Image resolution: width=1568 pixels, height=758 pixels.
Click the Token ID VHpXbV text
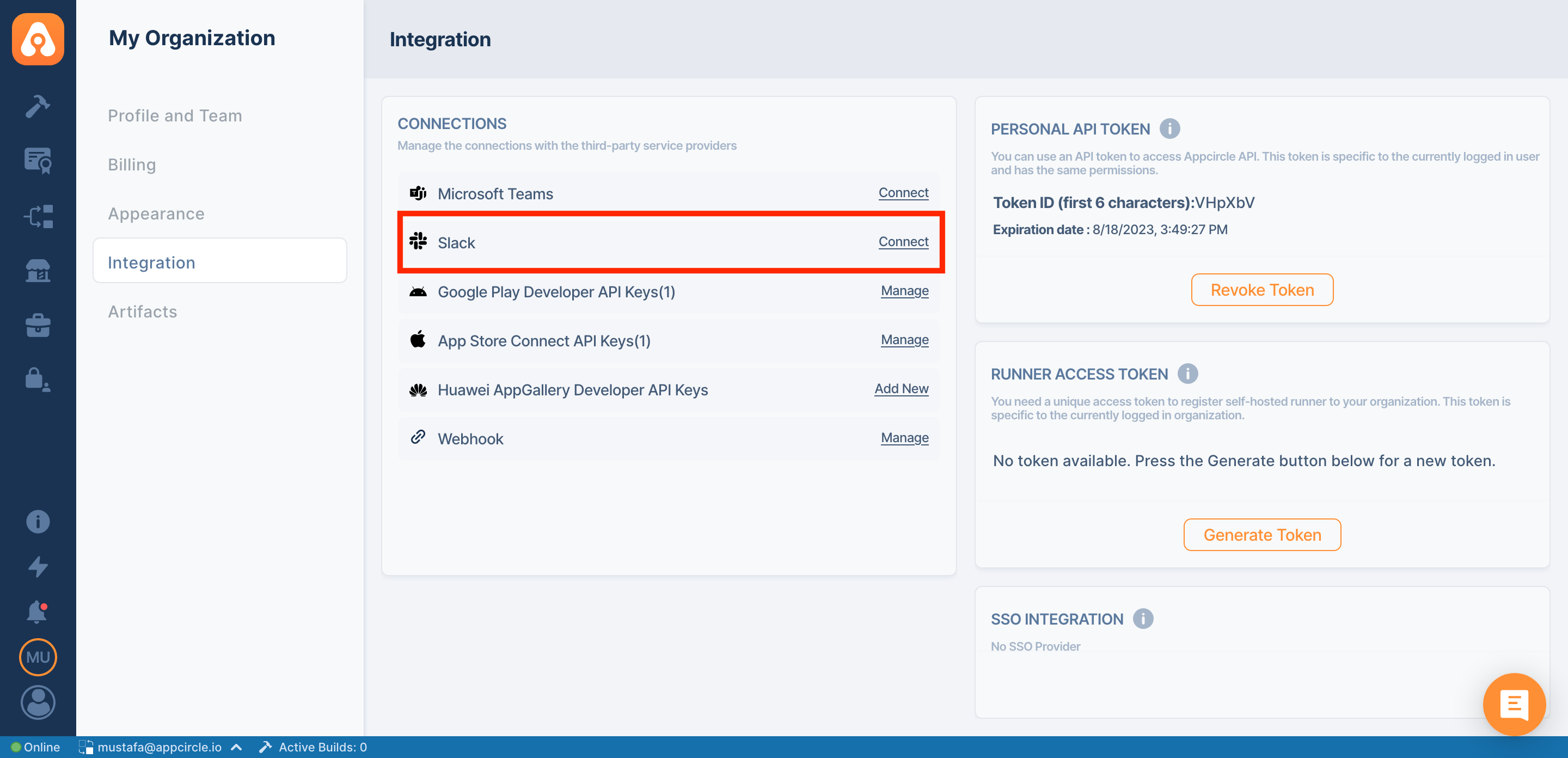1124,203
